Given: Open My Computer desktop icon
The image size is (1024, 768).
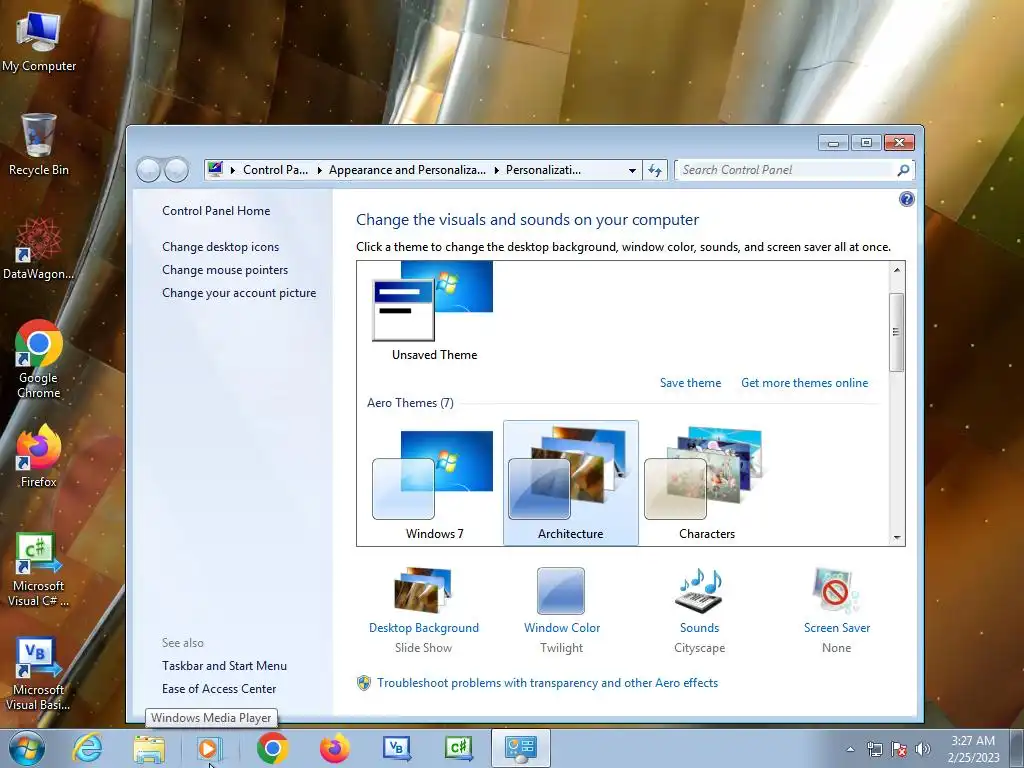Looking at the screenshot, I should [39, 40].
